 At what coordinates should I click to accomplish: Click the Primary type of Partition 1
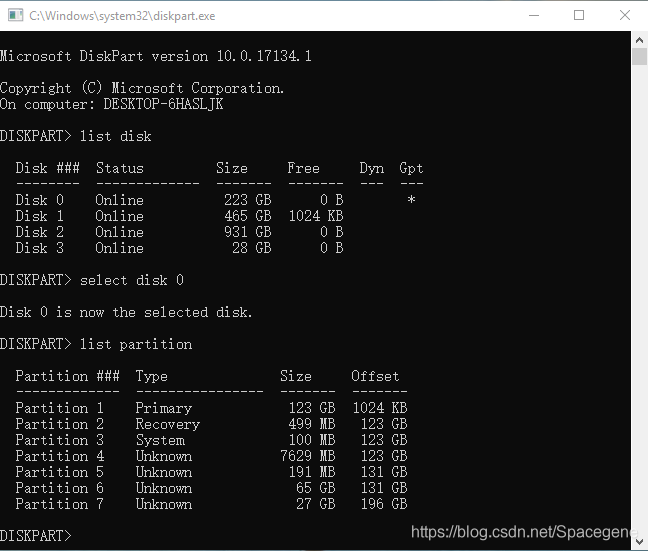[x=164, y=408]
